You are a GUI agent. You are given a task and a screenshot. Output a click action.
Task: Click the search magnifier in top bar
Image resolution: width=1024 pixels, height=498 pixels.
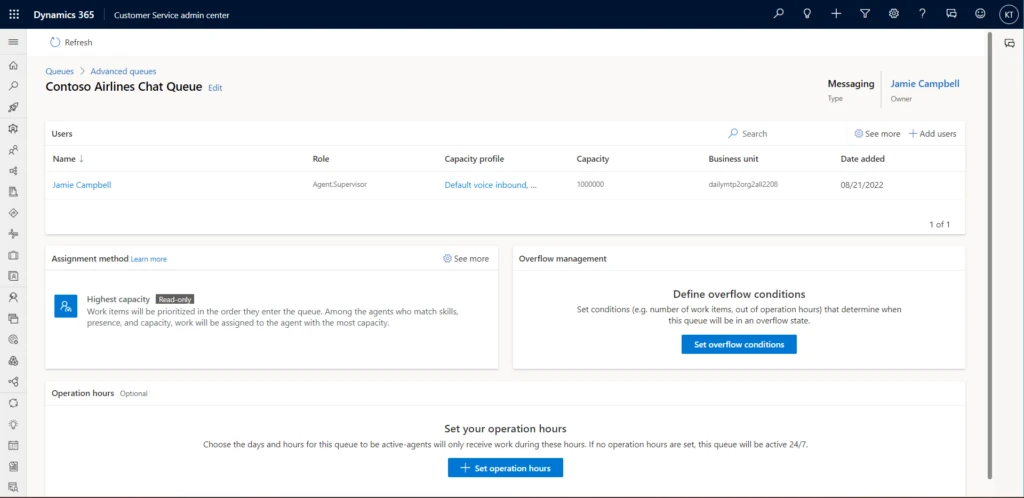coord(779,14)
